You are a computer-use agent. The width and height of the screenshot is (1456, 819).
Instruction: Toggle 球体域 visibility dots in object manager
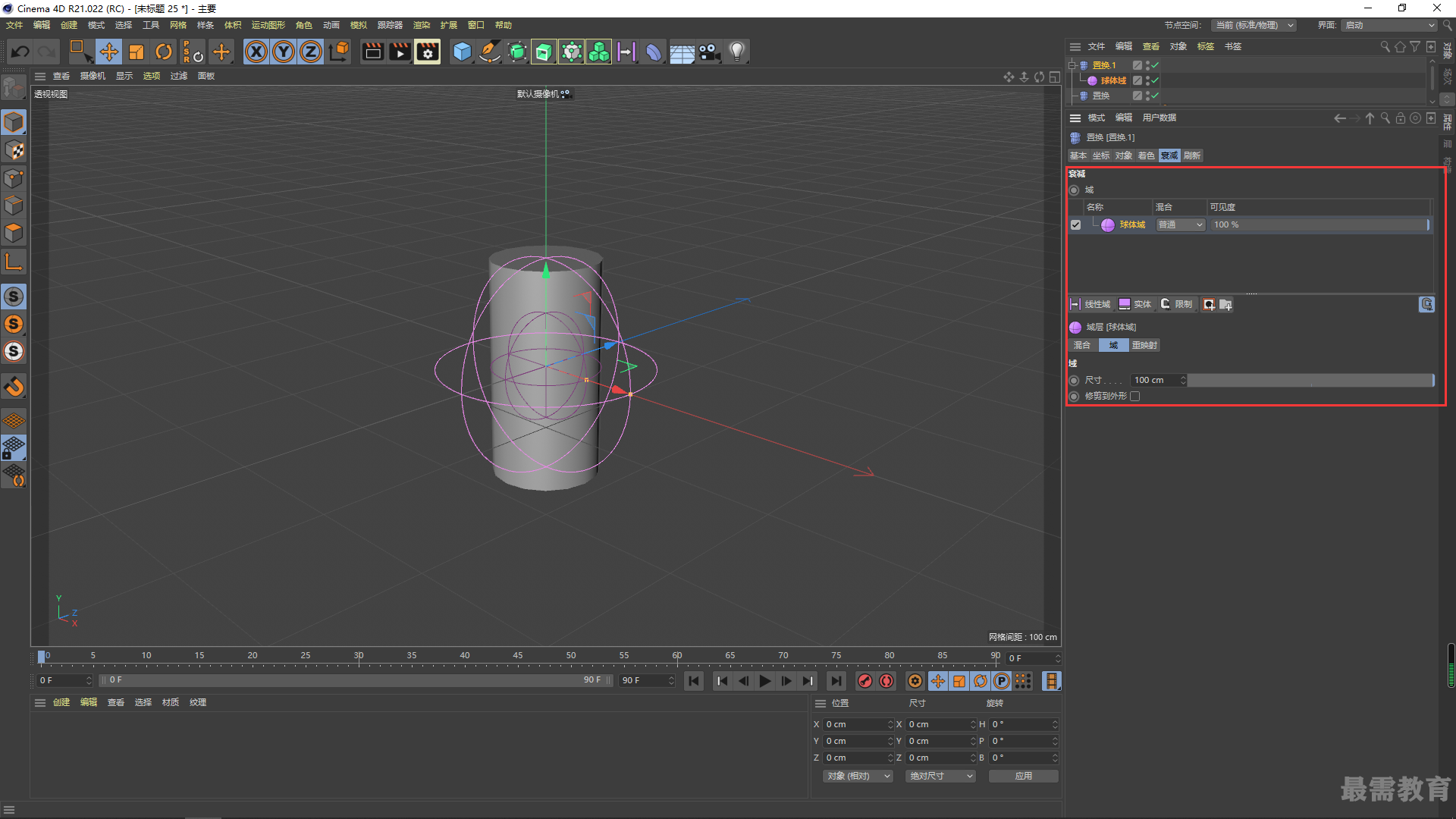pos(1147,80)
